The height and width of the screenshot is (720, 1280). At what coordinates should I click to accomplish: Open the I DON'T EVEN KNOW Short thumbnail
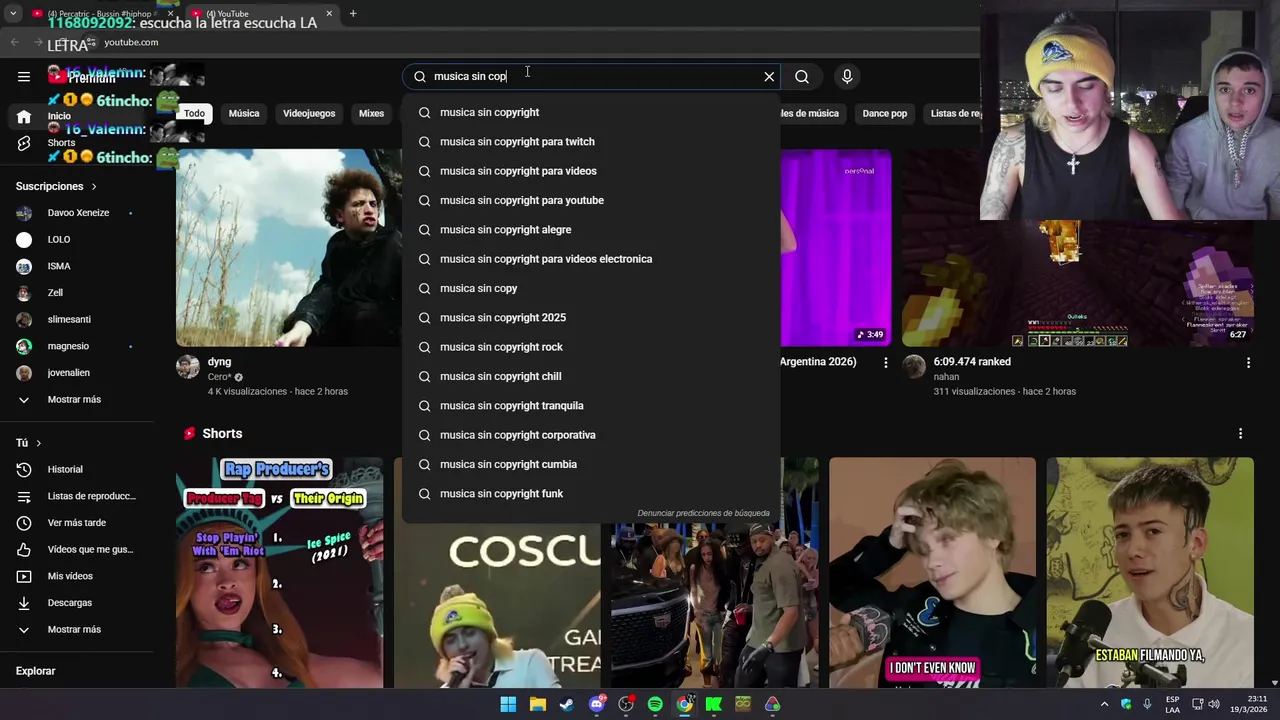coord(932,573)
